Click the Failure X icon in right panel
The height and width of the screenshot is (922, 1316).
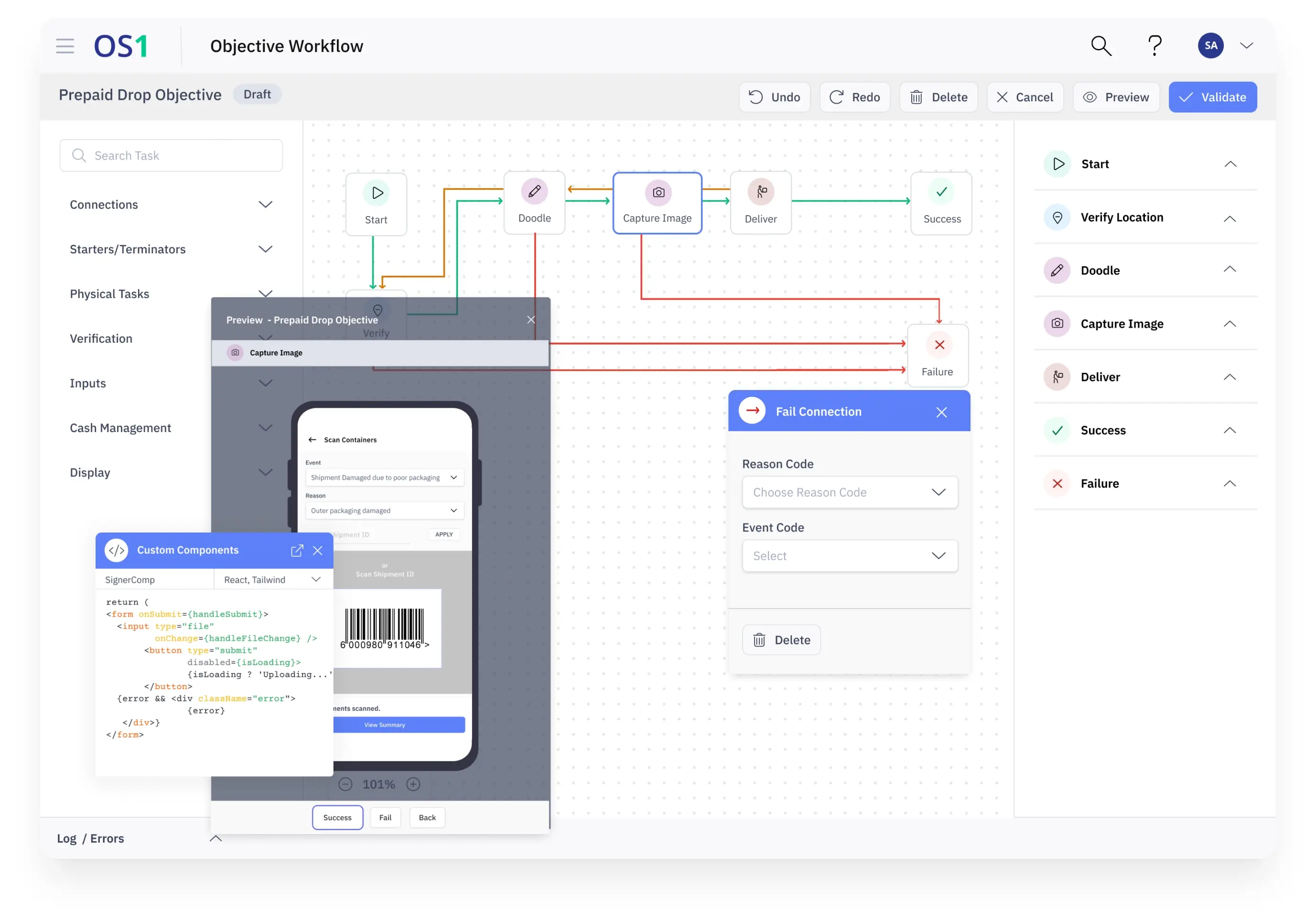[x=1057, y=483]
